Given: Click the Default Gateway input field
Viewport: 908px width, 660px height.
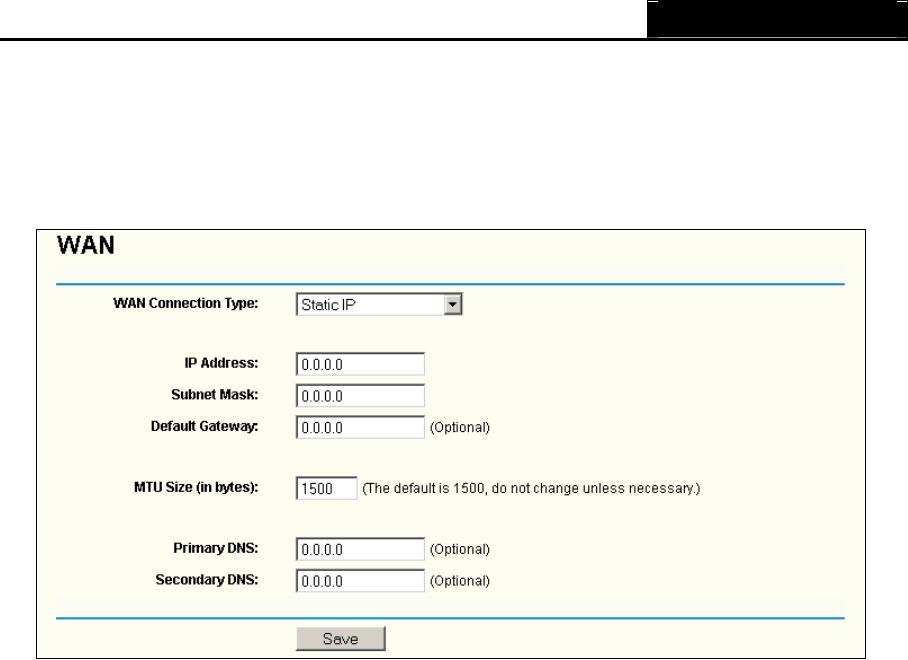Looking at the screenshot, I should click(360, 427).
